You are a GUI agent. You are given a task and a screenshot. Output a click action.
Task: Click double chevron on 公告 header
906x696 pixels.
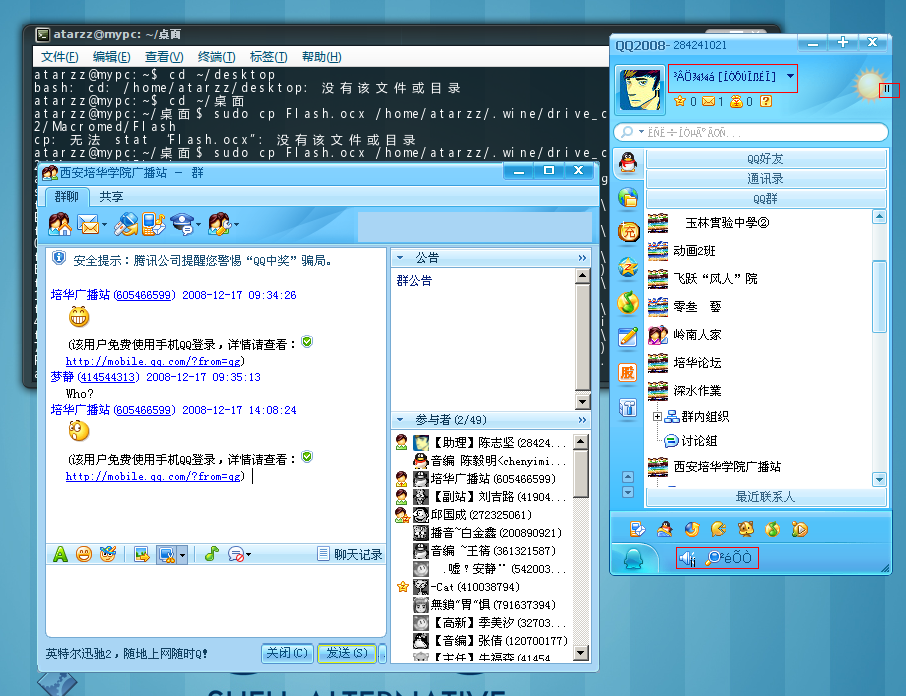582,258
